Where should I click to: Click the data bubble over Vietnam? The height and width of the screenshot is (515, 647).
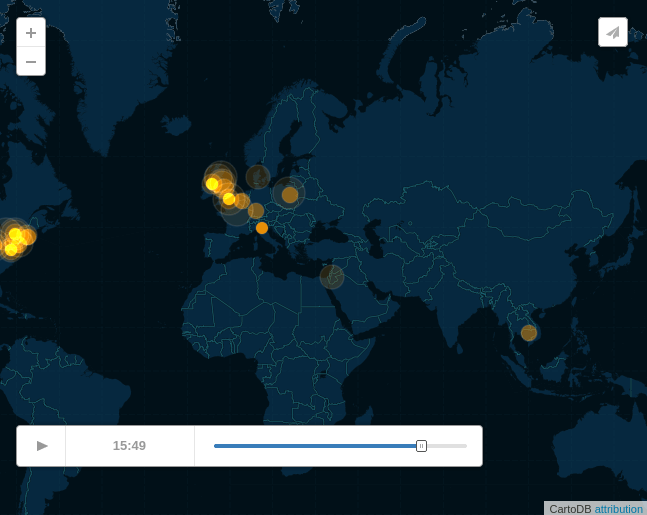(x=529, y=333)
